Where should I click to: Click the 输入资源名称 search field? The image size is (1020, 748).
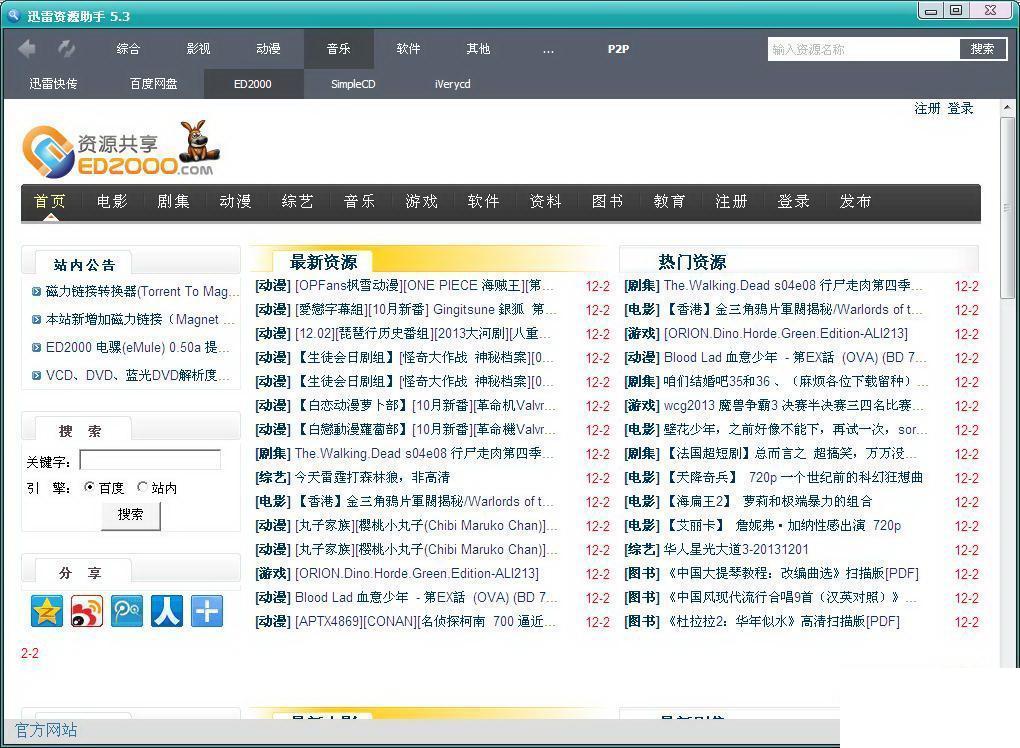click(864, 49)
